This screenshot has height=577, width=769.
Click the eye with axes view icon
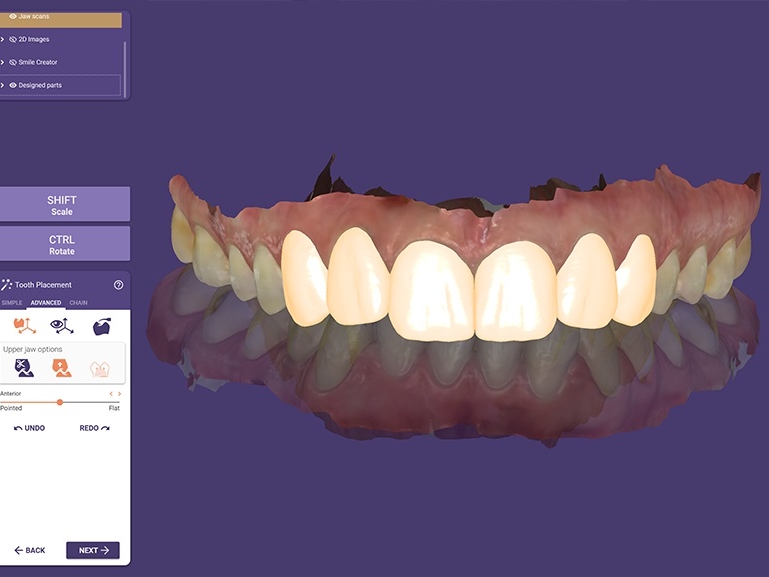tap(62, 326)
